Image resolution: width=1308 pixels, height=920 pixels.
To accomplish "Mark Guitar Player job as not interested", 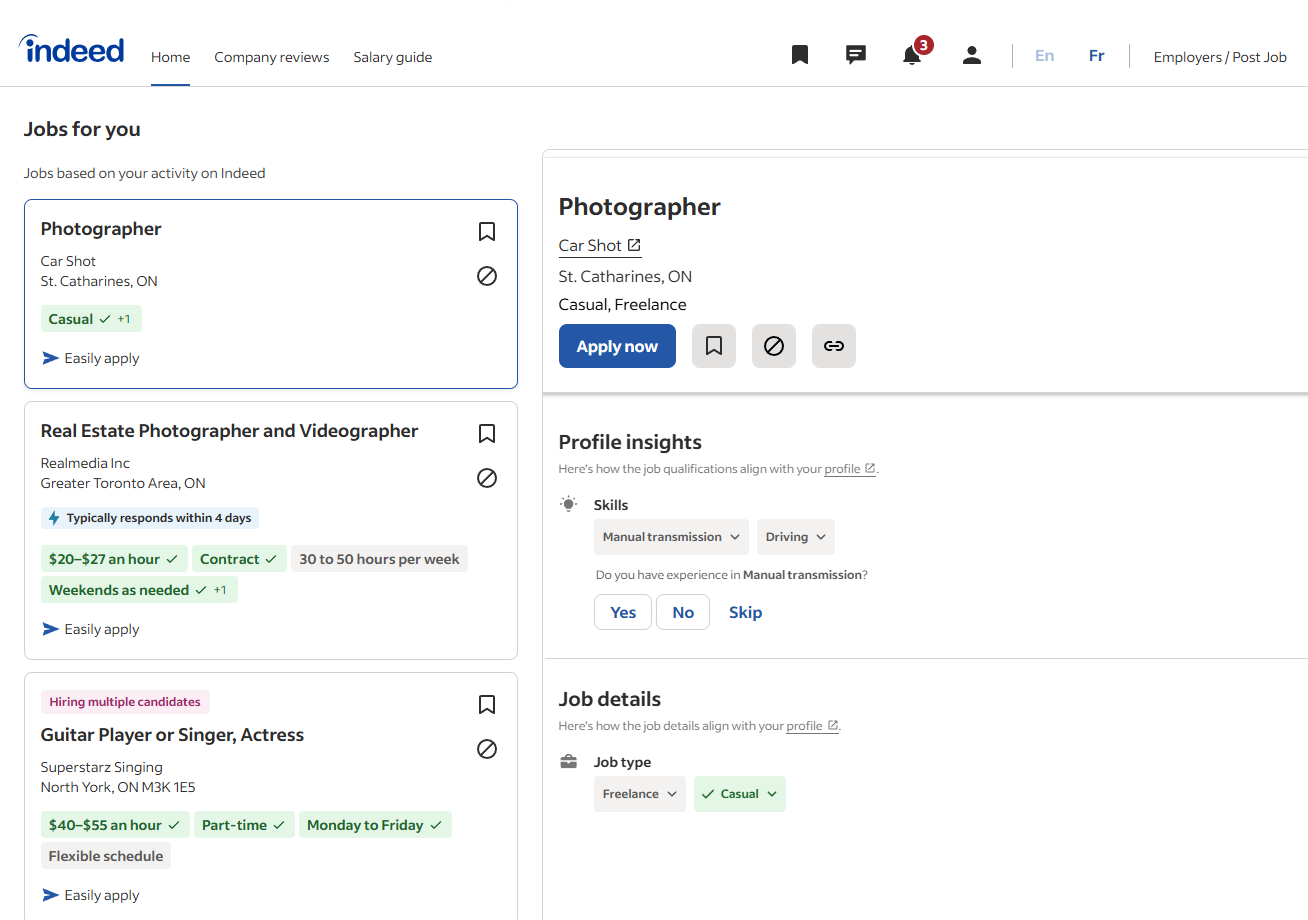I will [487, 749].
